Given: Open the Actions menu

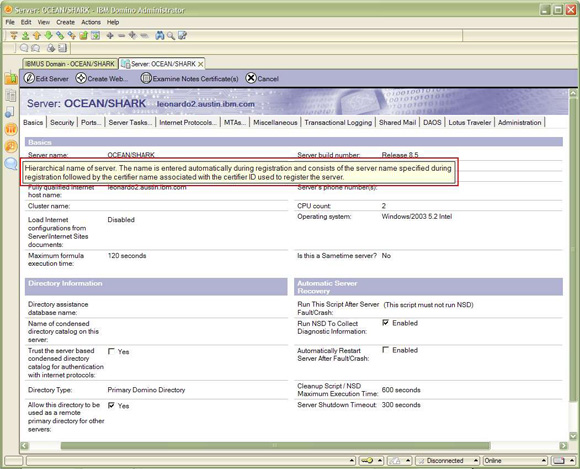Looking at the screenshot, I should [x=91, y=22].
